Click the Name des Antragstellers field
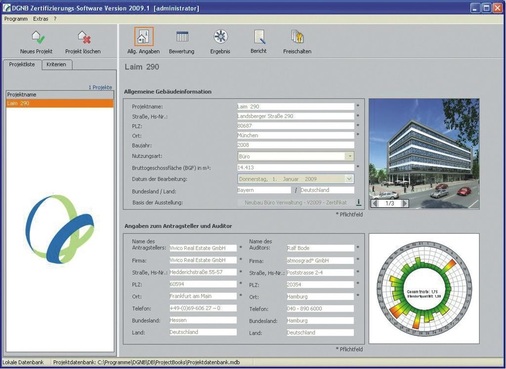 (203, 248)
